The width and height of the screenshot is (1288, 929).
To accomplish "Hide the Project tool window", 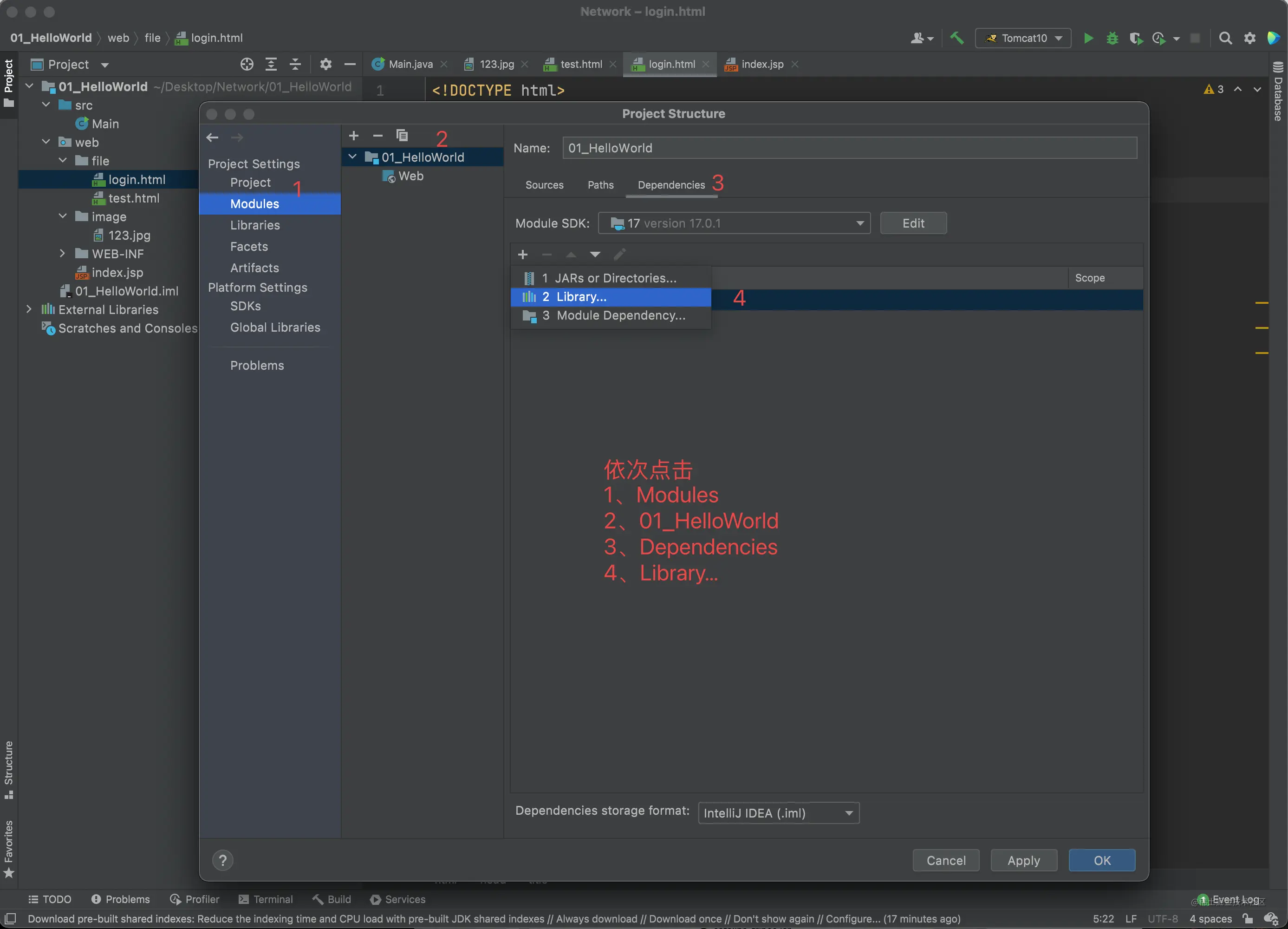I will [350, 64].
